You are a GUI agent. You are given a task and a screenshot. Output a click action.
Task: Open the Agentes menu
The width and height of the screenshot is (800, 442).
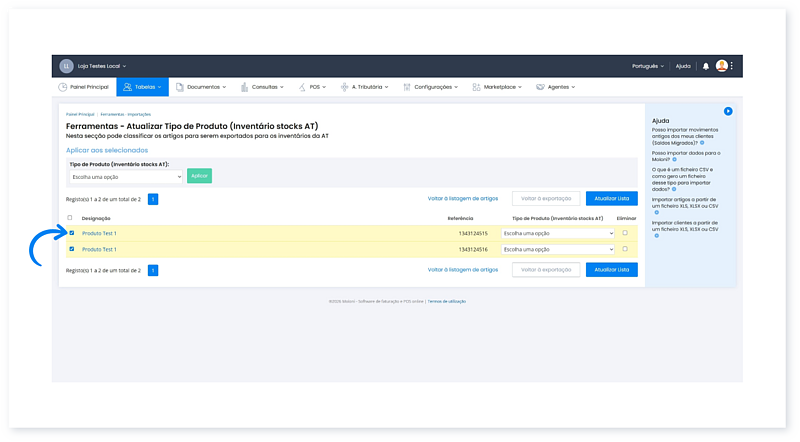[556, 87]
